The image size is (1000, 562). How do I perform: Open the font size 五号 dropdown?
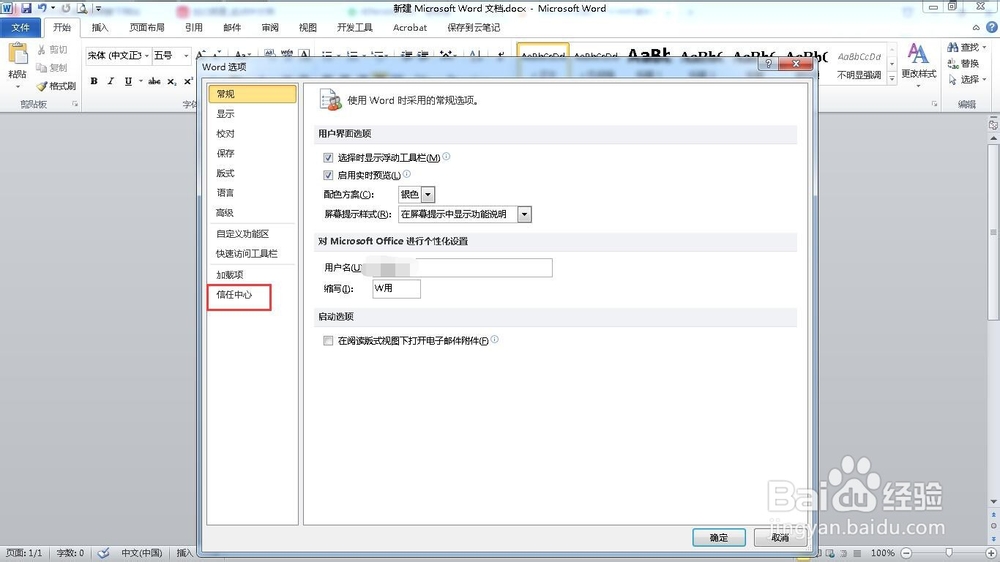(x=186, y=55)
